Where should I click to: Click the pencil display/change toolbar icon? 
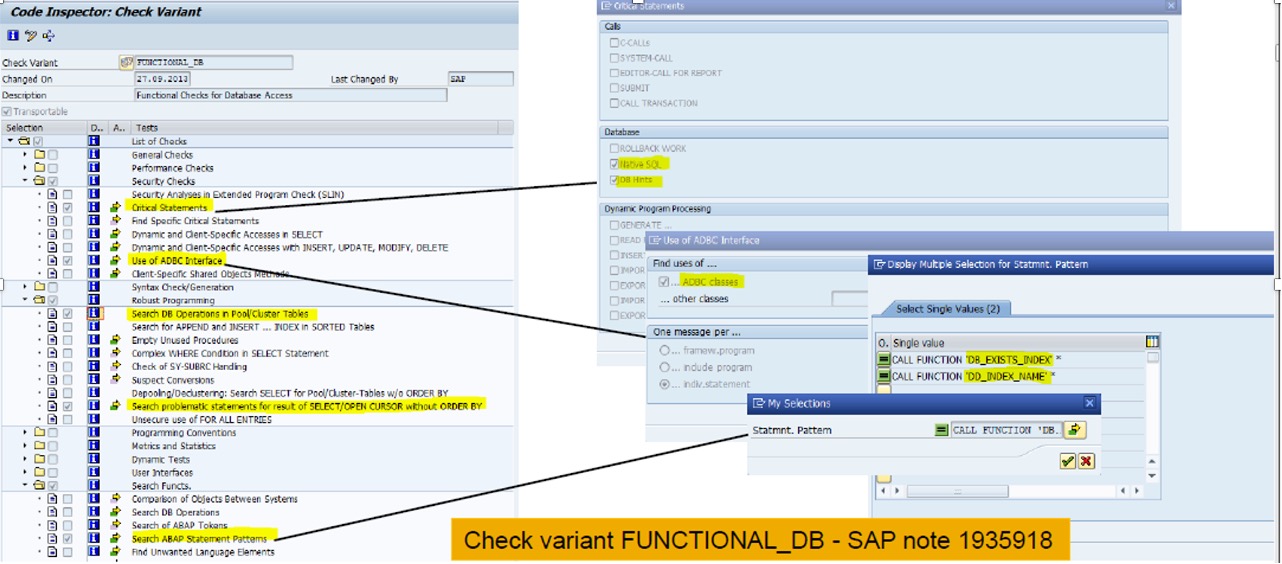[x=31, y=36]
